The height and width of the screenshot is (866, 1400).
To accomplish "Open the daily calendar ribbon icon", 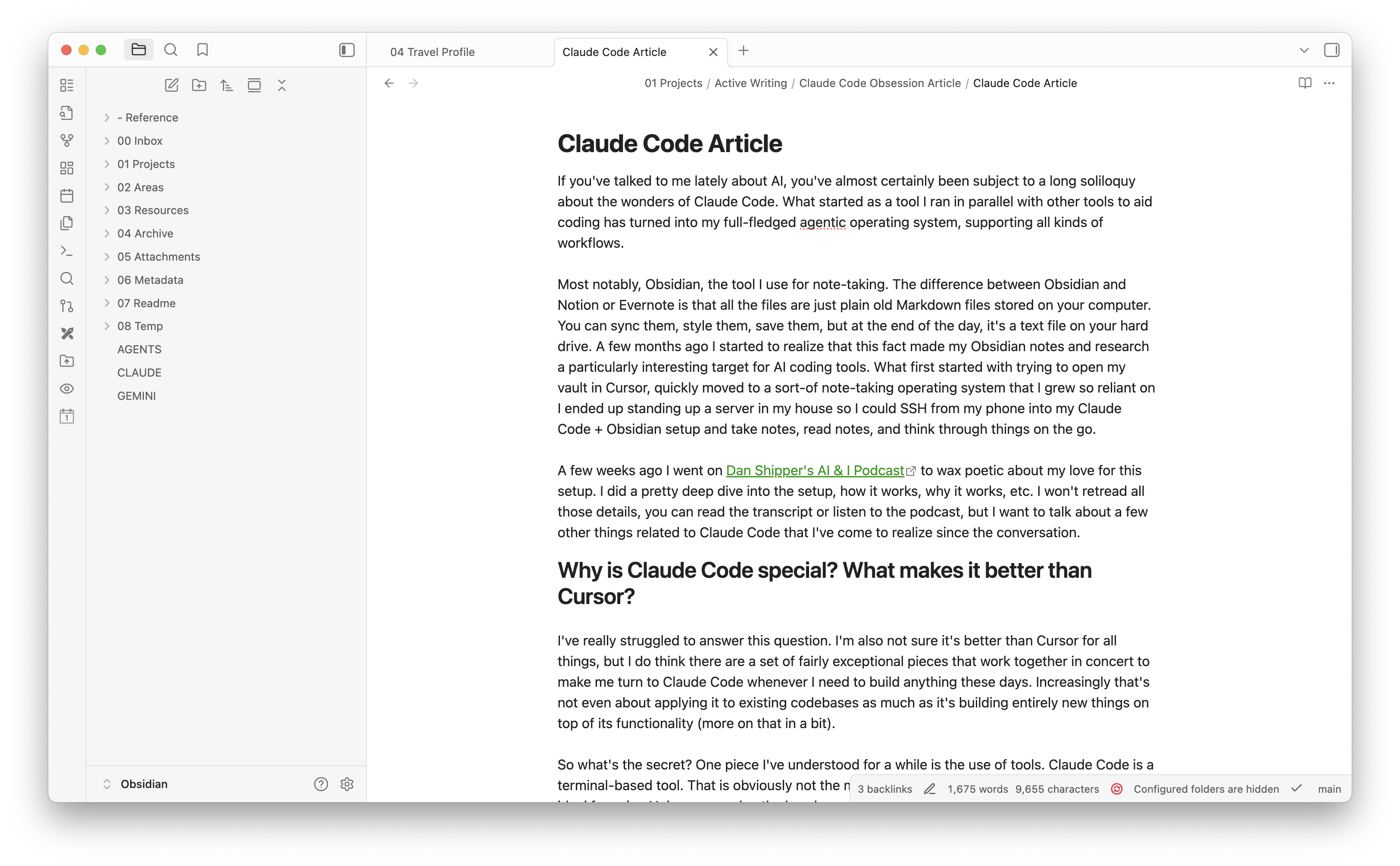I will (67, 416).
